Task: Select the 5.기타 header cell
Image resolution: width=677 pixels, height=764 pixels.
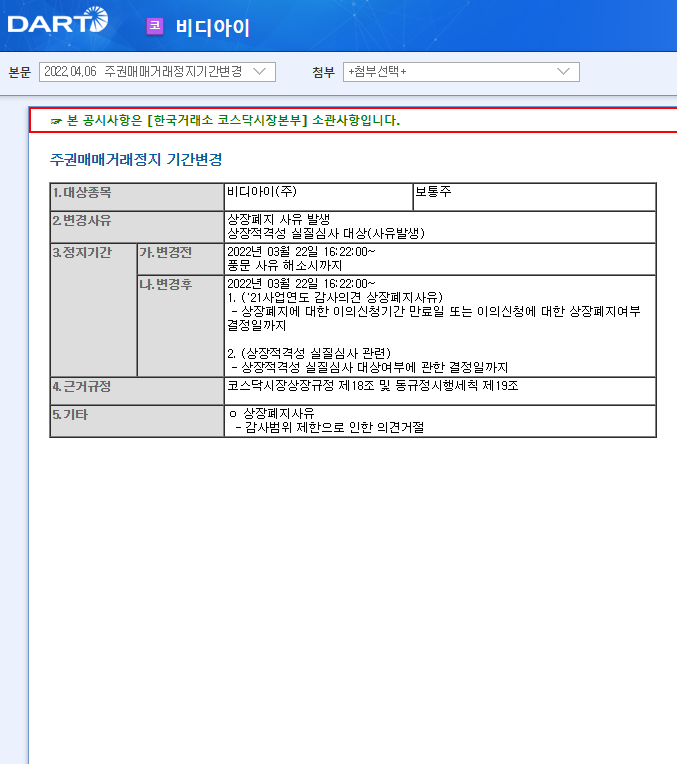Action: point(137,421)
